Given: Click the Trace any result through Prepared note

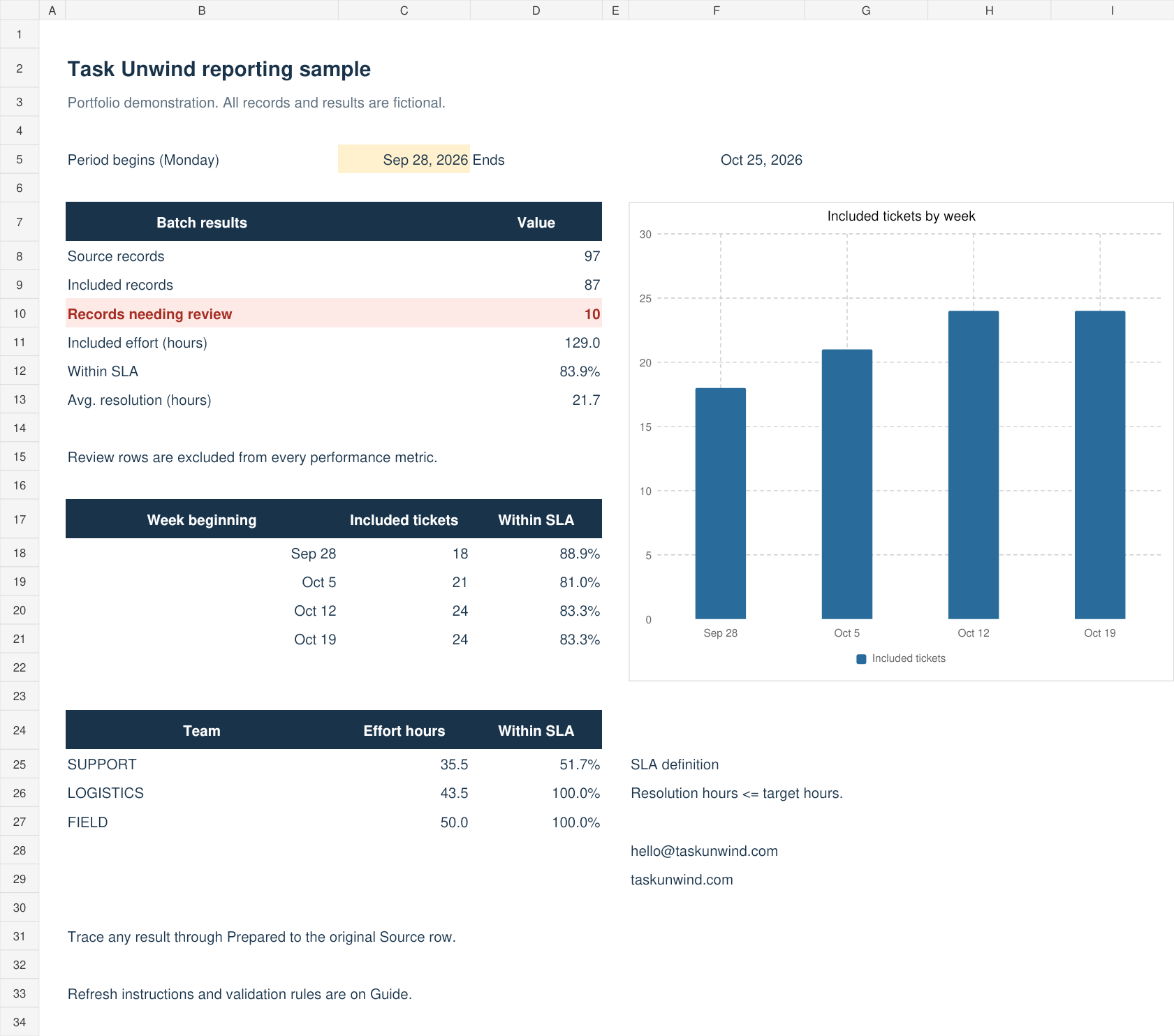Looking at the screenshot, I should tap(262, 937).
